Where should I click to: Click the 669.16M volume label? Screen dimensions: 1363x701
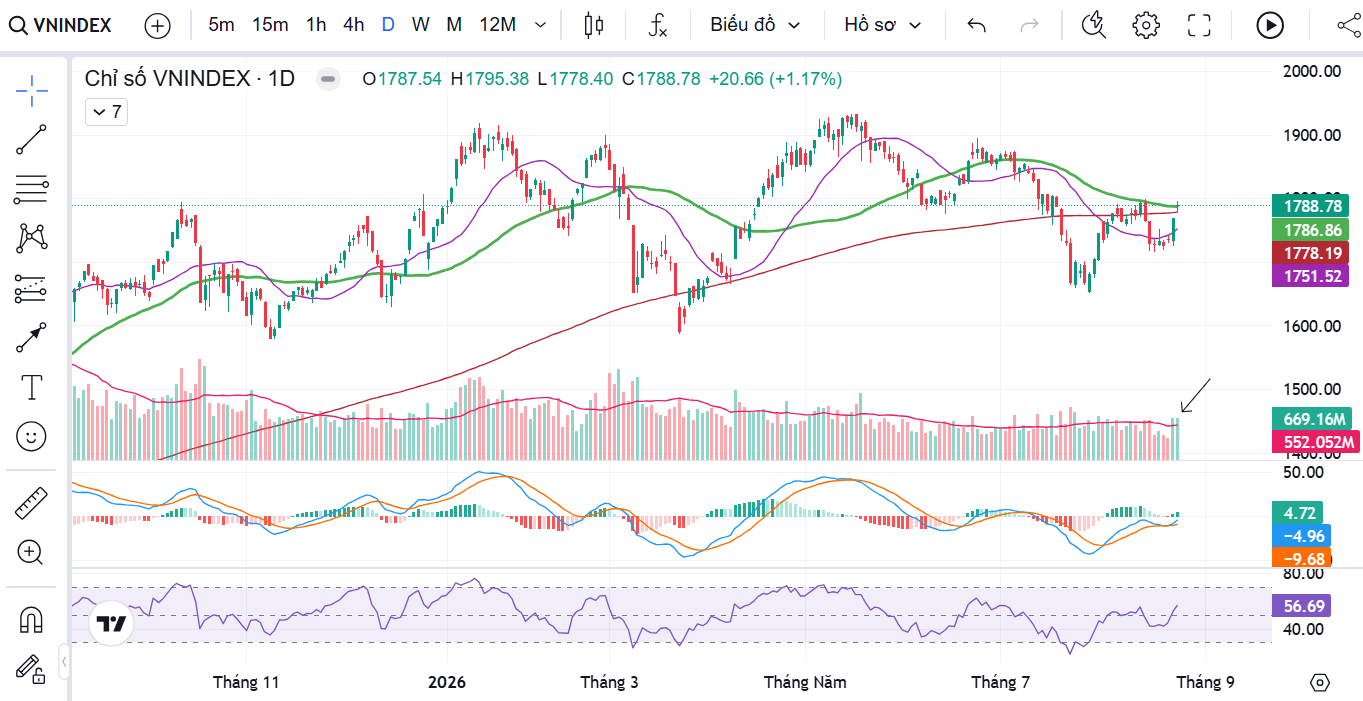coord(1312,419)
